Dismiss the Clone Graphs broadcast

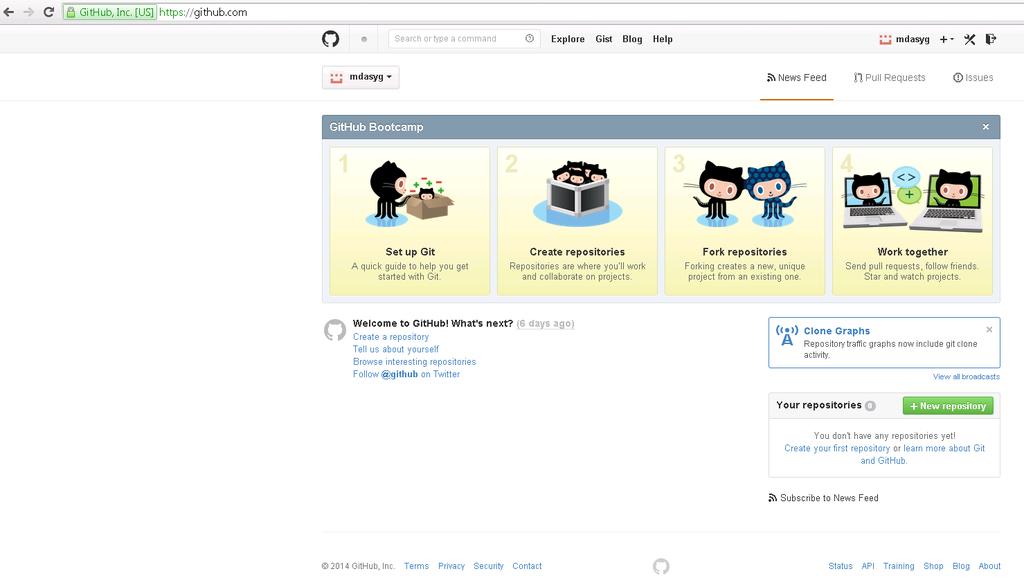point(989,329)
